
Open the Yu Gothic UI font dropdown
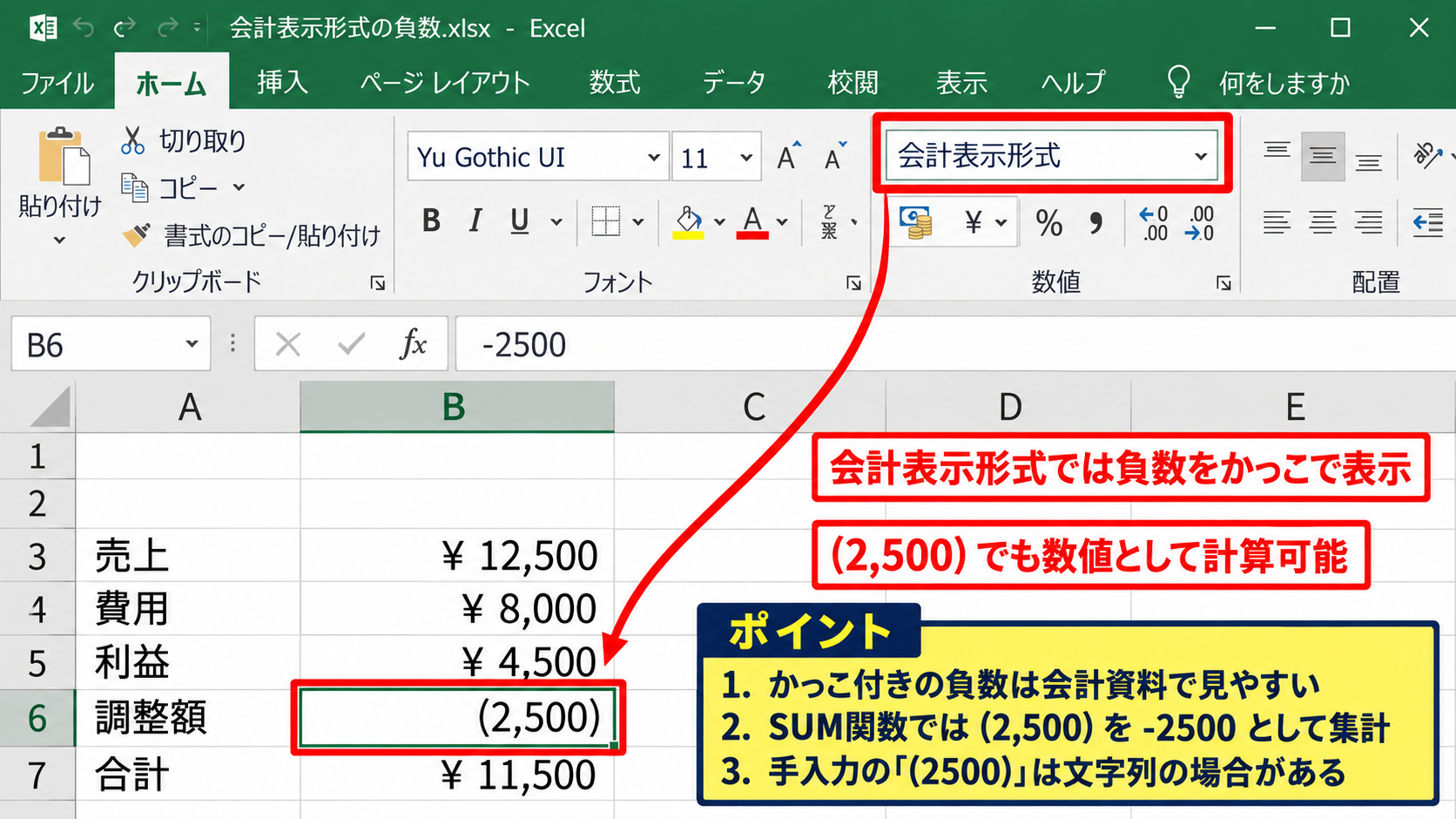tap(654, 158)
